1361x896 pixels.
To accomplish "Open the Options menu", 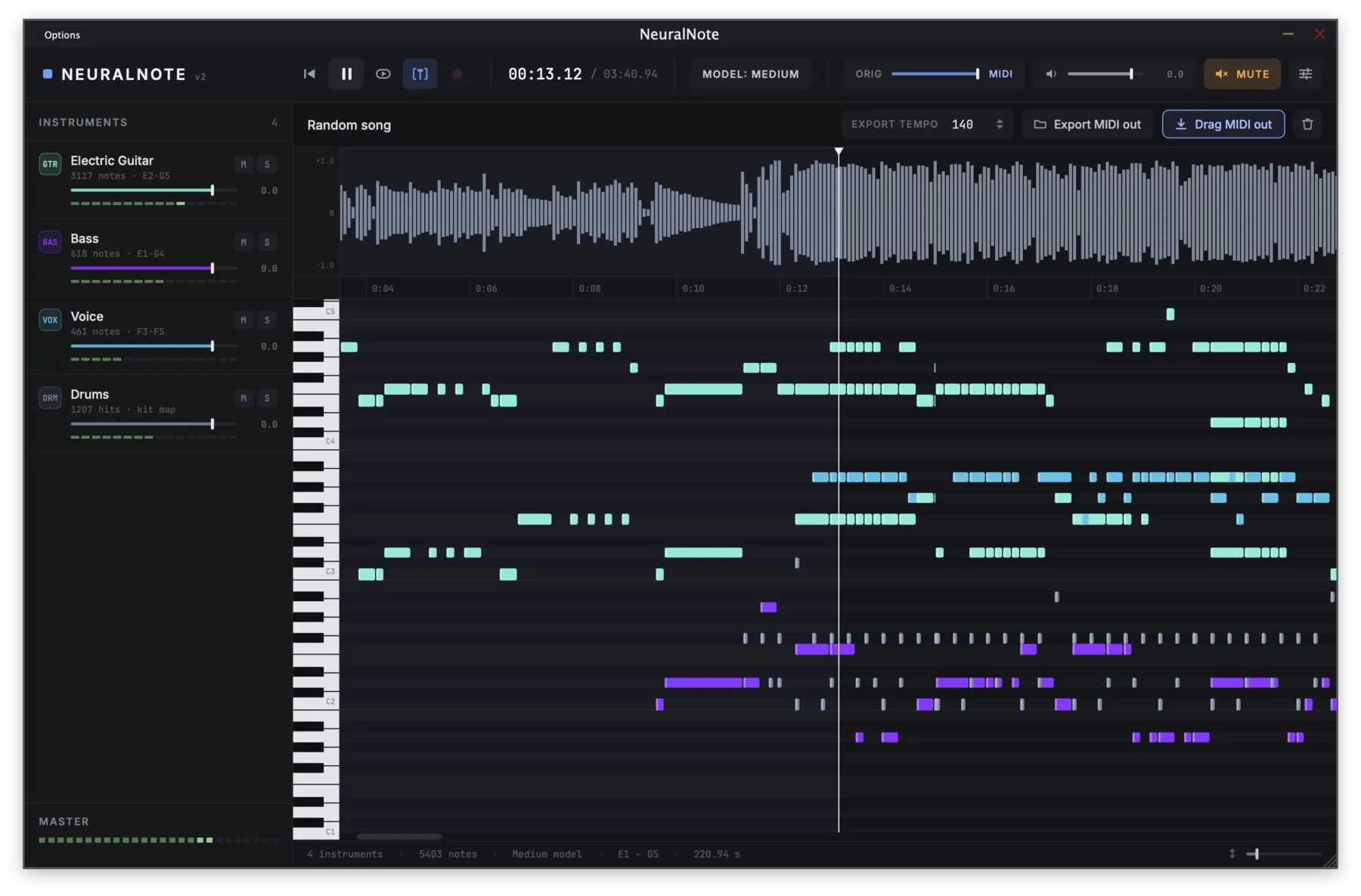I will (62, 35).
